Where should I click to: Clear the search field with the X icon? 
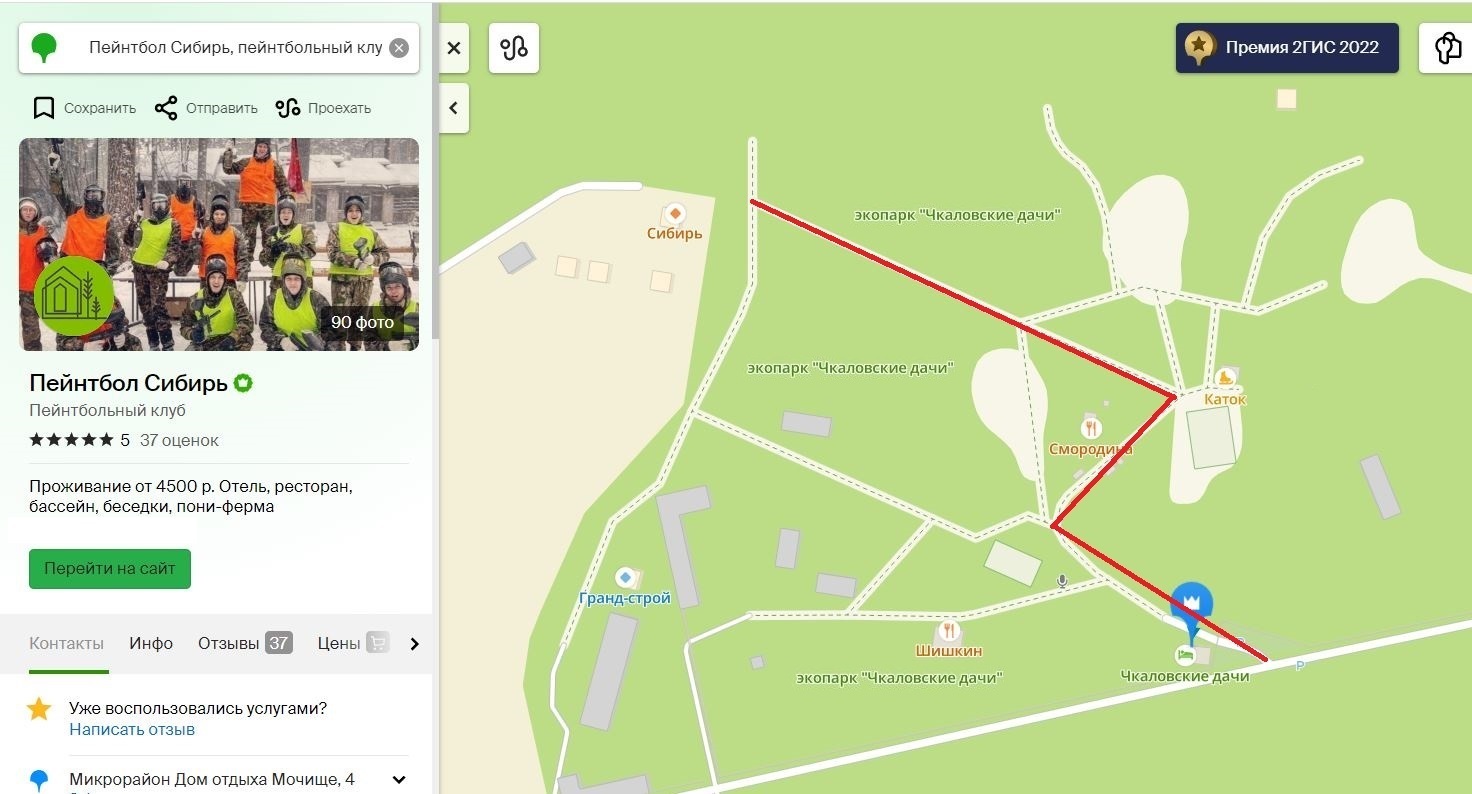[399, 48]
